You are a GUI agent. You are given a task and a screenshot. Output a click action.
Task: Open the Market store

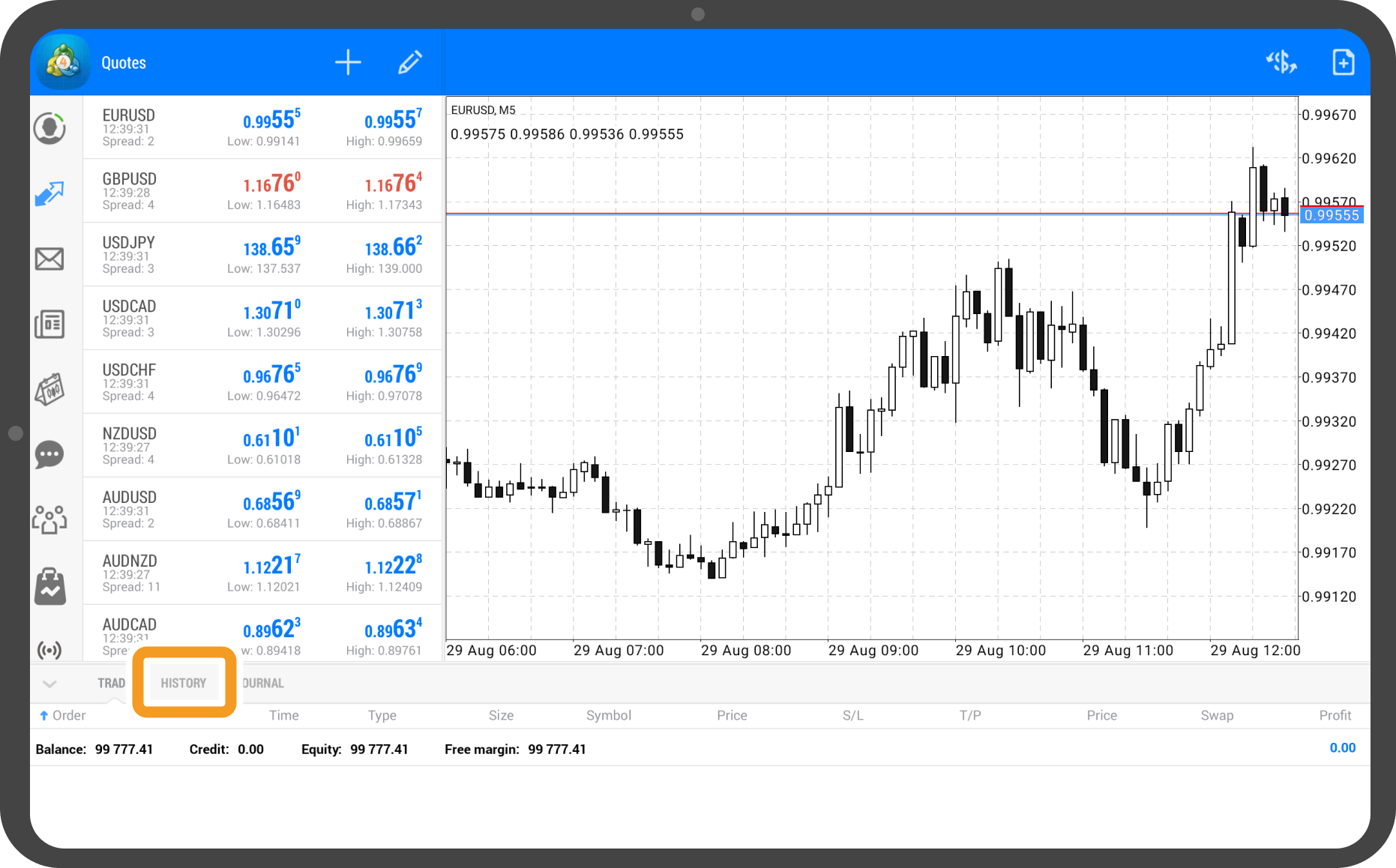pos(49,584)
